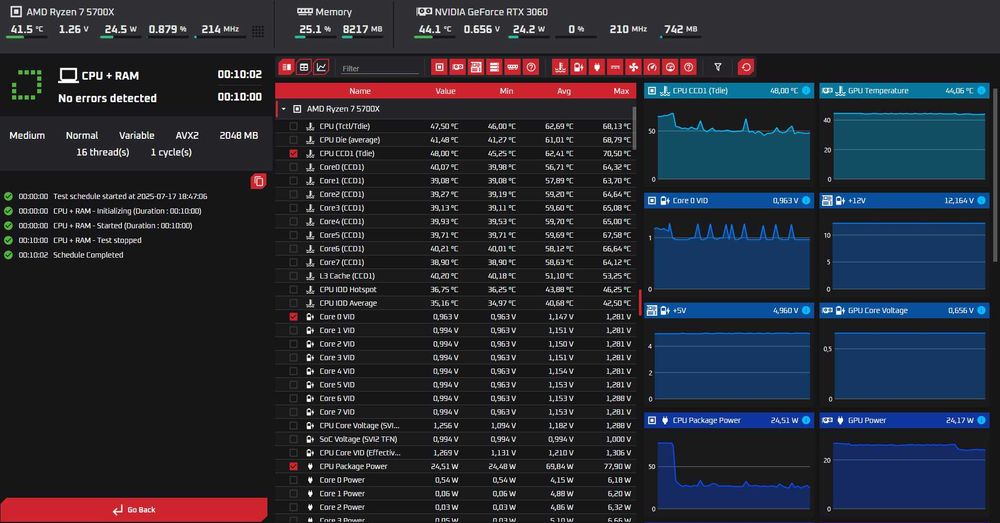Viewport: 1000px width, 523px height.
Task: Click the 2048 MB memory setting label
Action: (x=239, y=135)
